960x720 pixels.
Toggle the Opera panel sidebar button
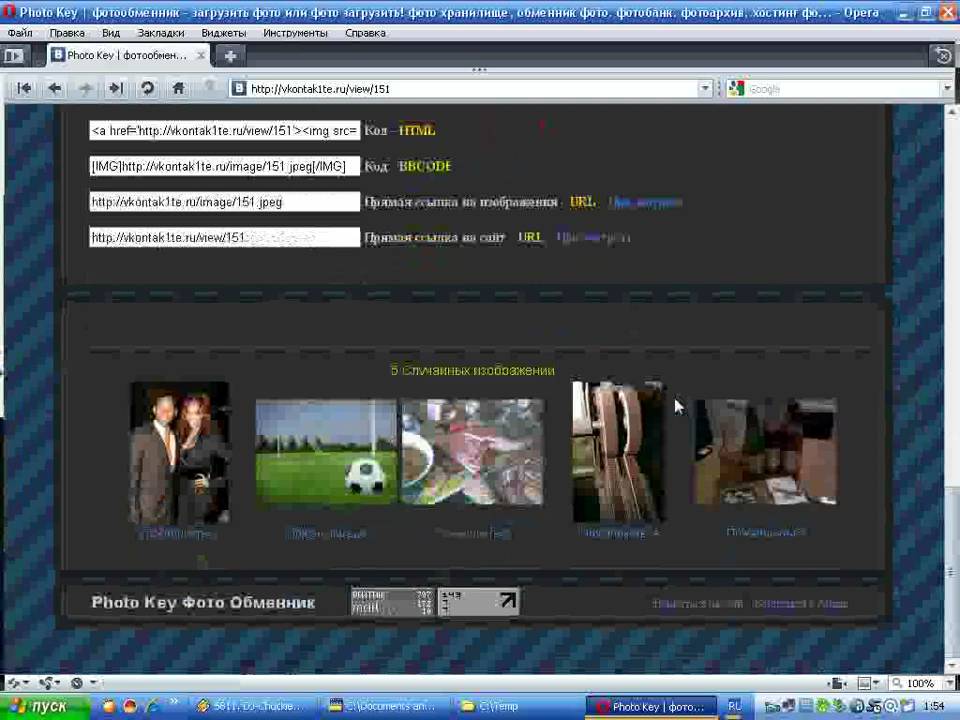(14, 56)
